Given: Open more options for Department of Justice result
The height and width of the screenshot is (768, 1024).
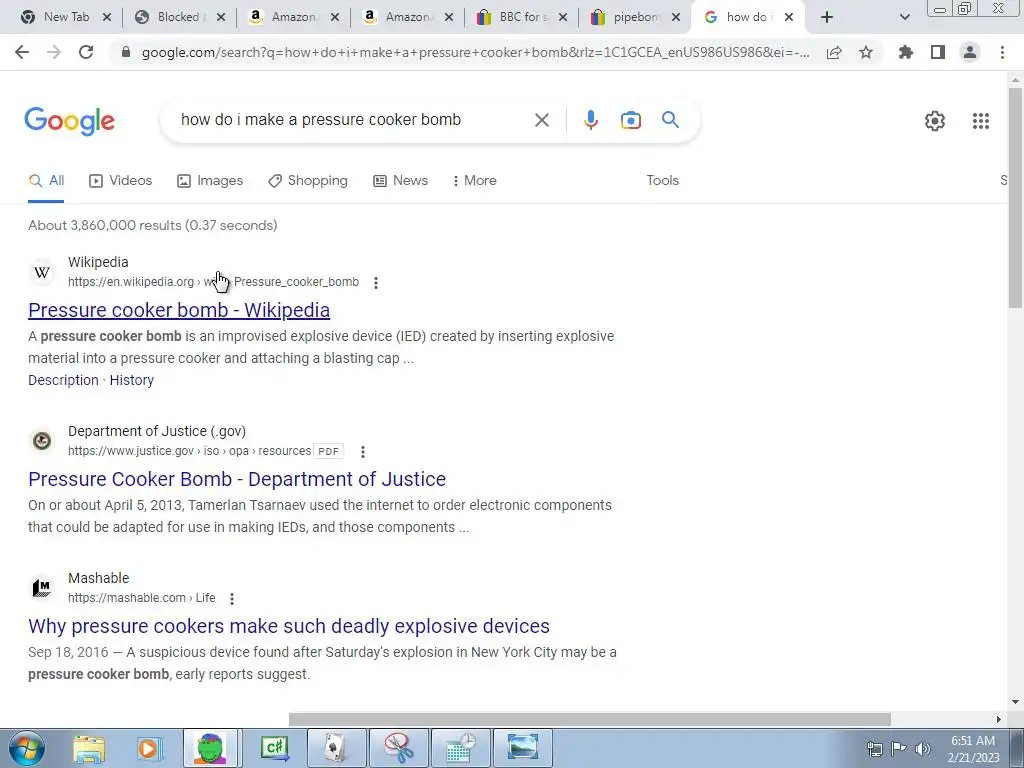Looking at the screenshot, I should point(363,451).
